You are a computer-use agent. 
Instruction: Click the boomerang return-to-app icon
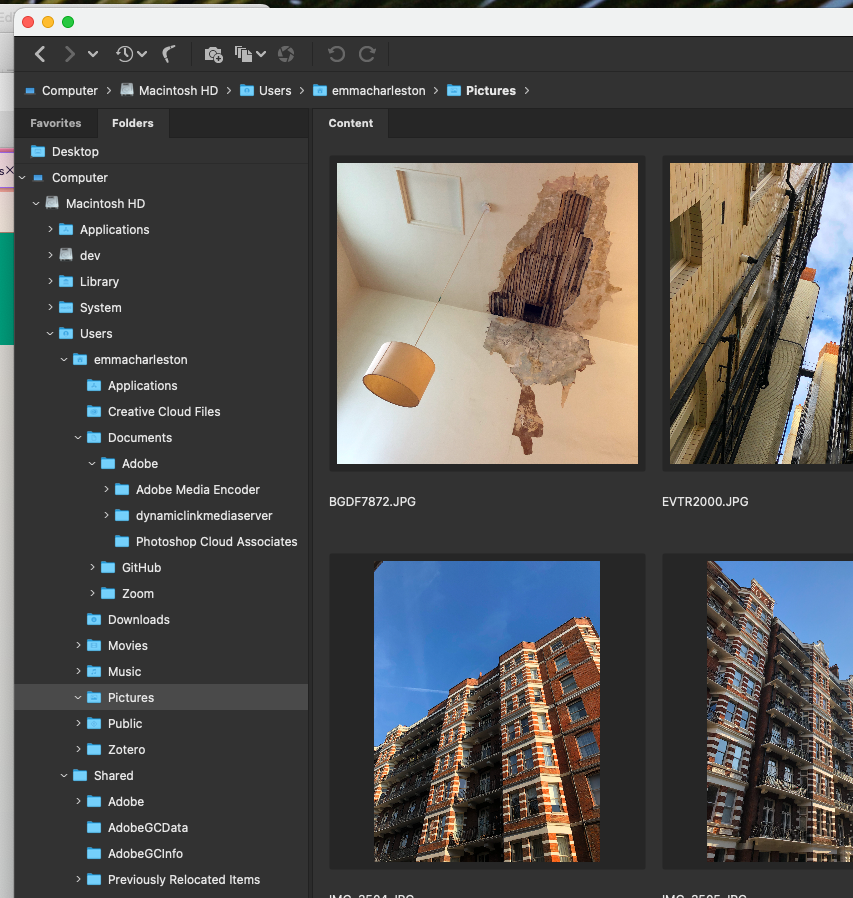point(168,54)
